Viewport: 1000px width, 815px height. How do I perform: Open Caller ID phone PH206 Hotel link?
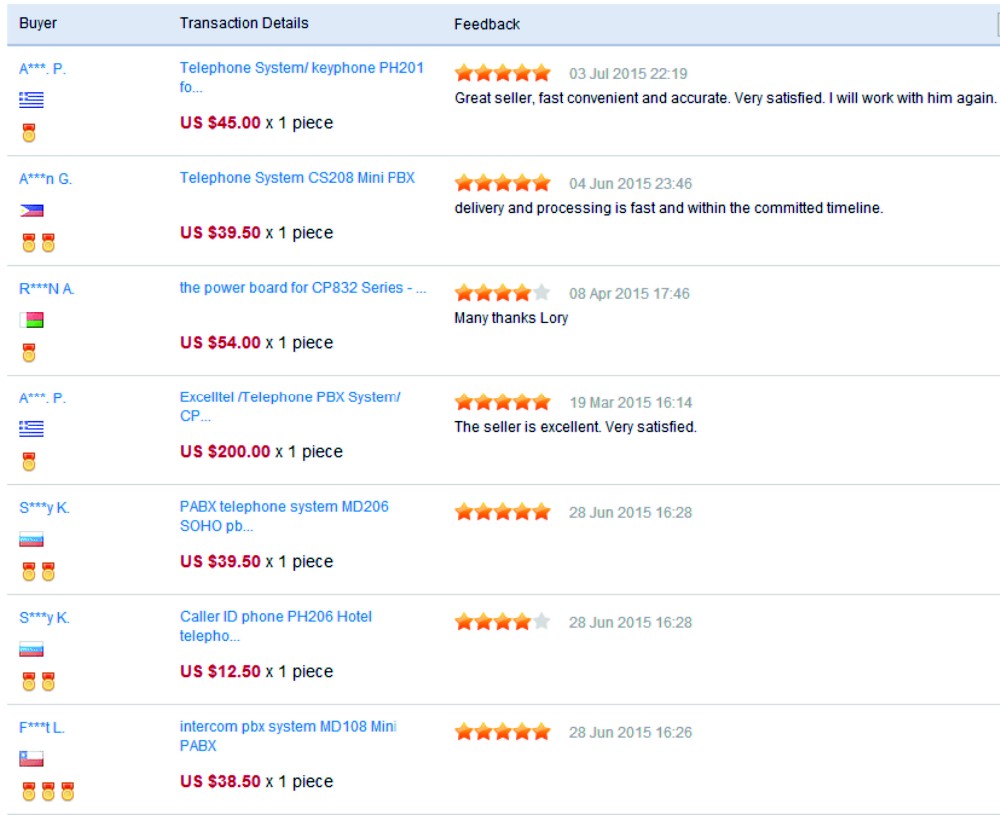click(276, 626)
